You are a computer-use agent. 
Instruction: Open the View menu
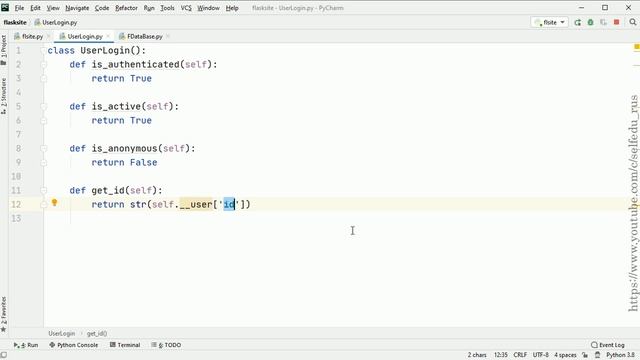[53, 8]
